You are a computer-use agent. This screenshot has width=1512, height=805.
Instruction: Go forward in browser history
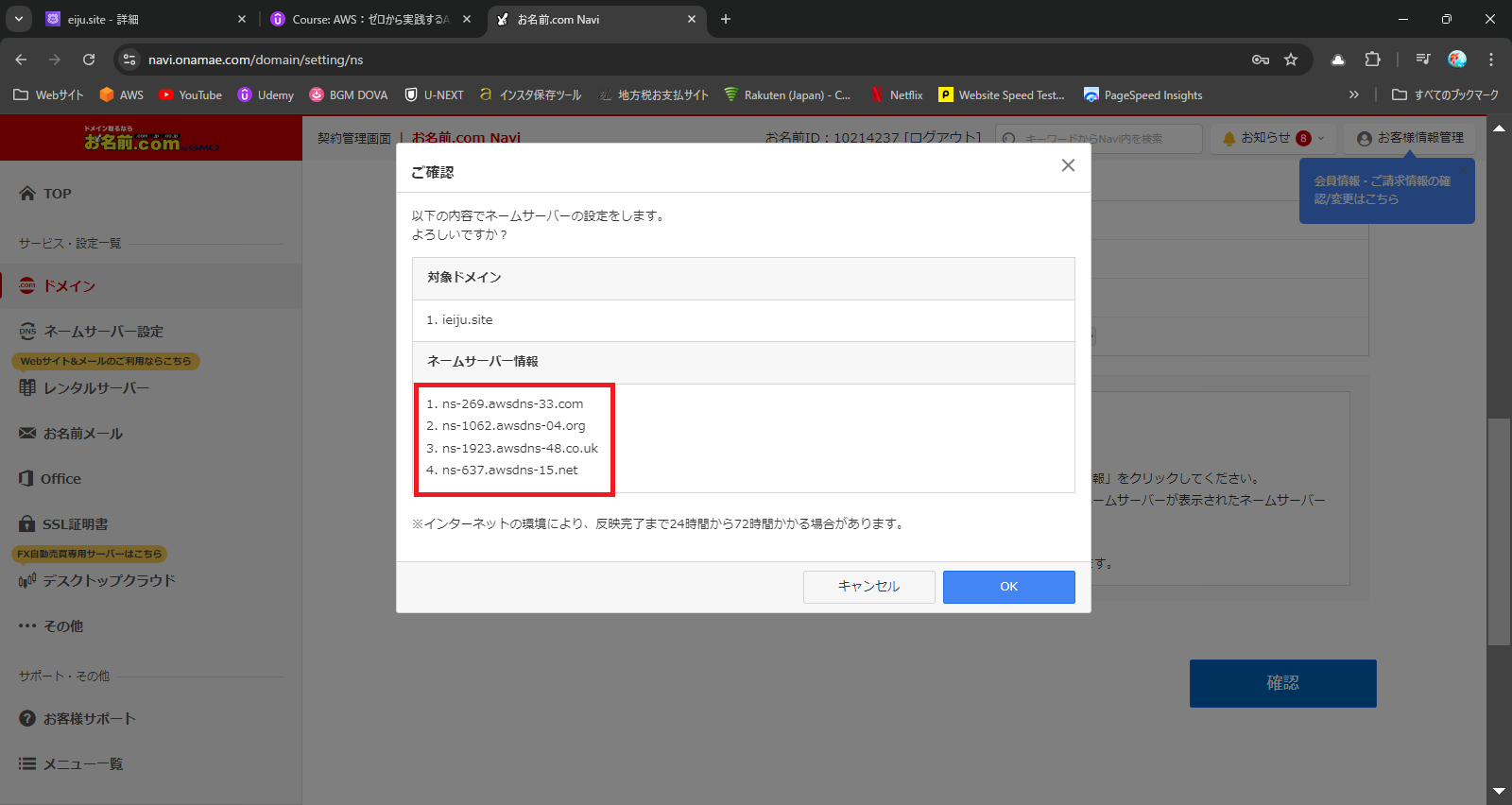(x=55, y=60)
